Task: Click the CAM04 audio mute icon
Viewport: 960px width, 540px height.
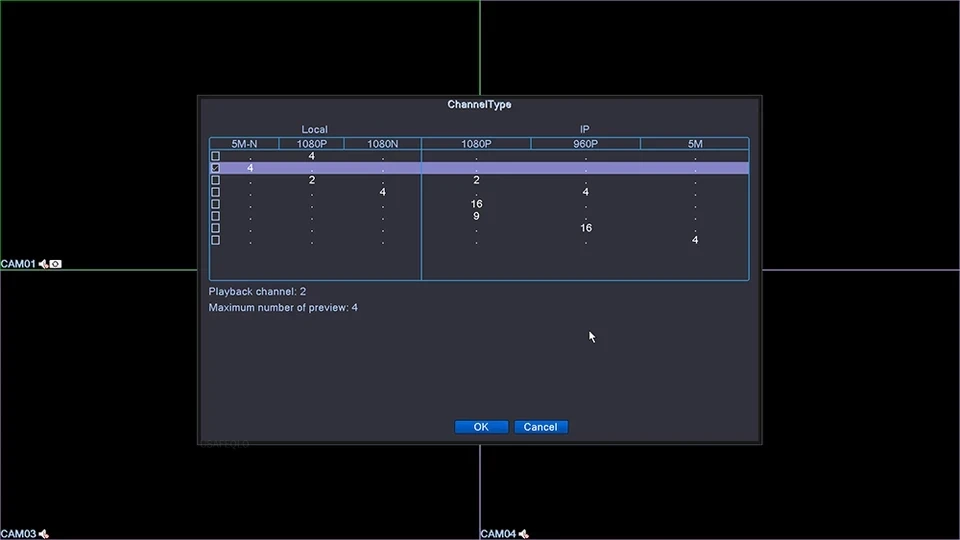Action: [523, 534]
